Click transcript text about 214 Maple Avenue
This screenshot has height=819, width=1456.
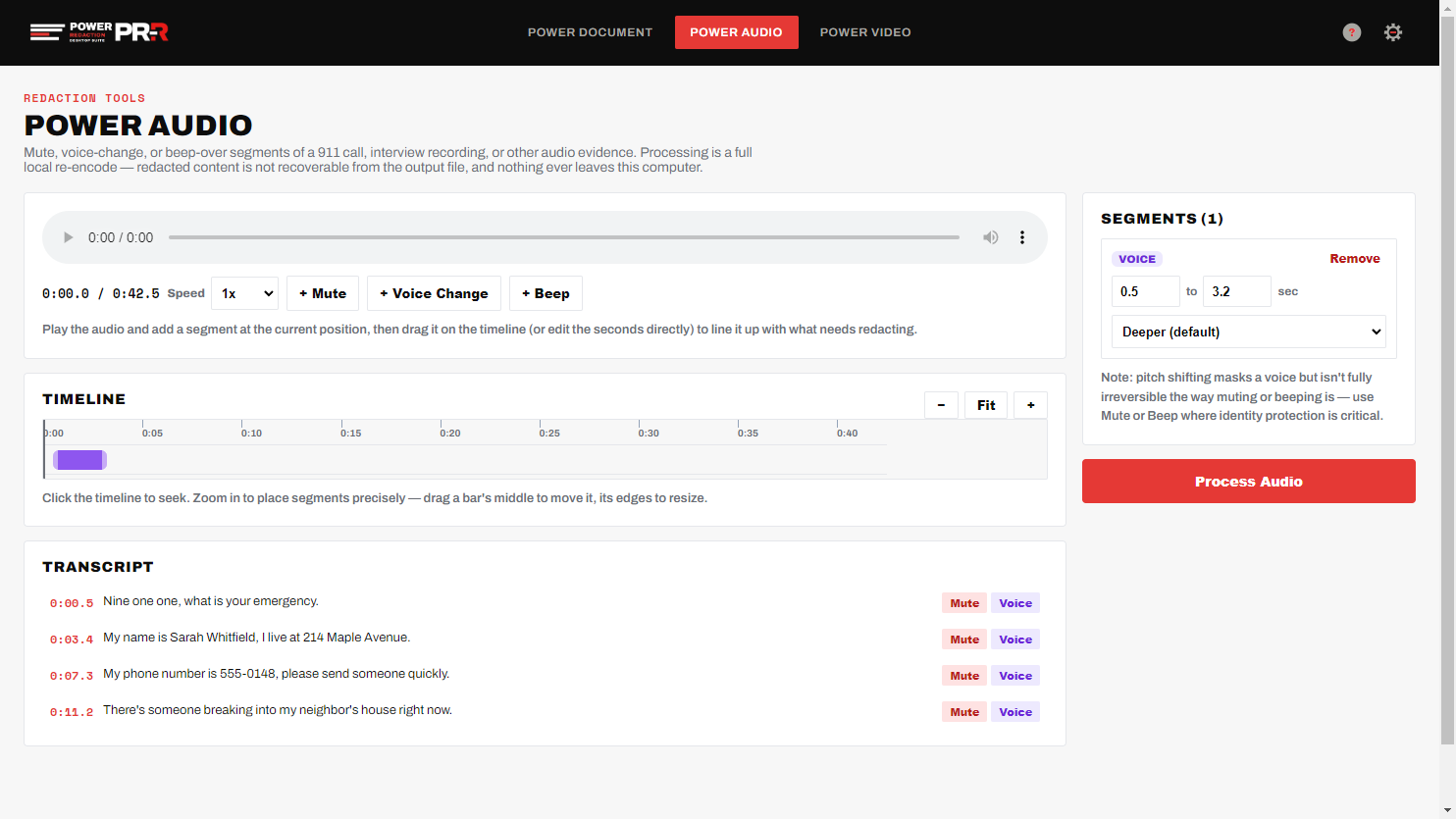point(257,638)
